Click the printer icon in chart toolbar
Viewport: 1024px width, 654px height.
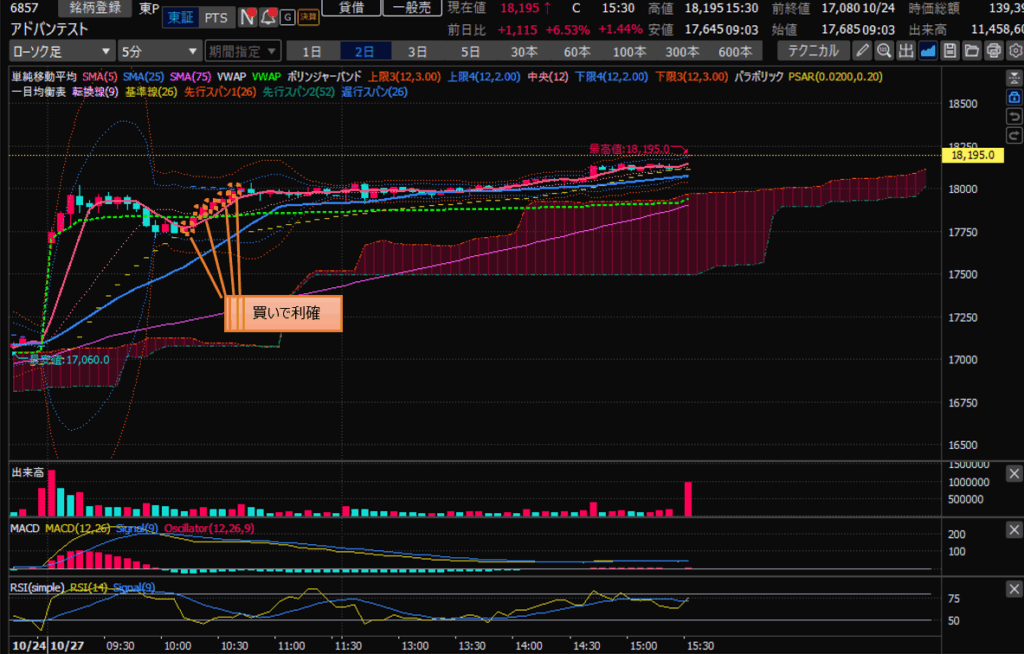(994, 50)
